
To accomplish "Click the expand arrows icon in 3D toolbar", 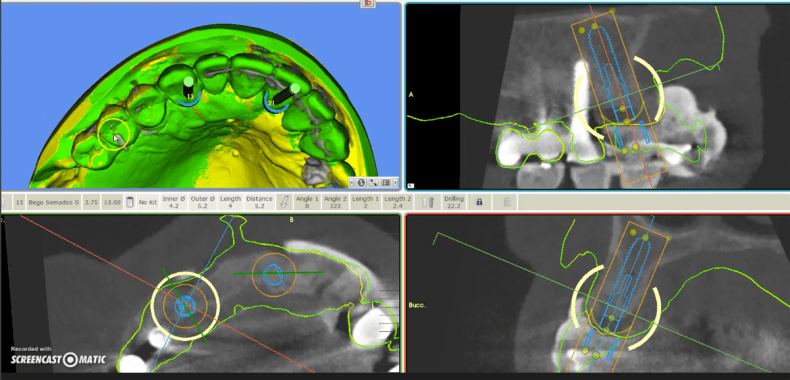I will (x=374, y=182).
